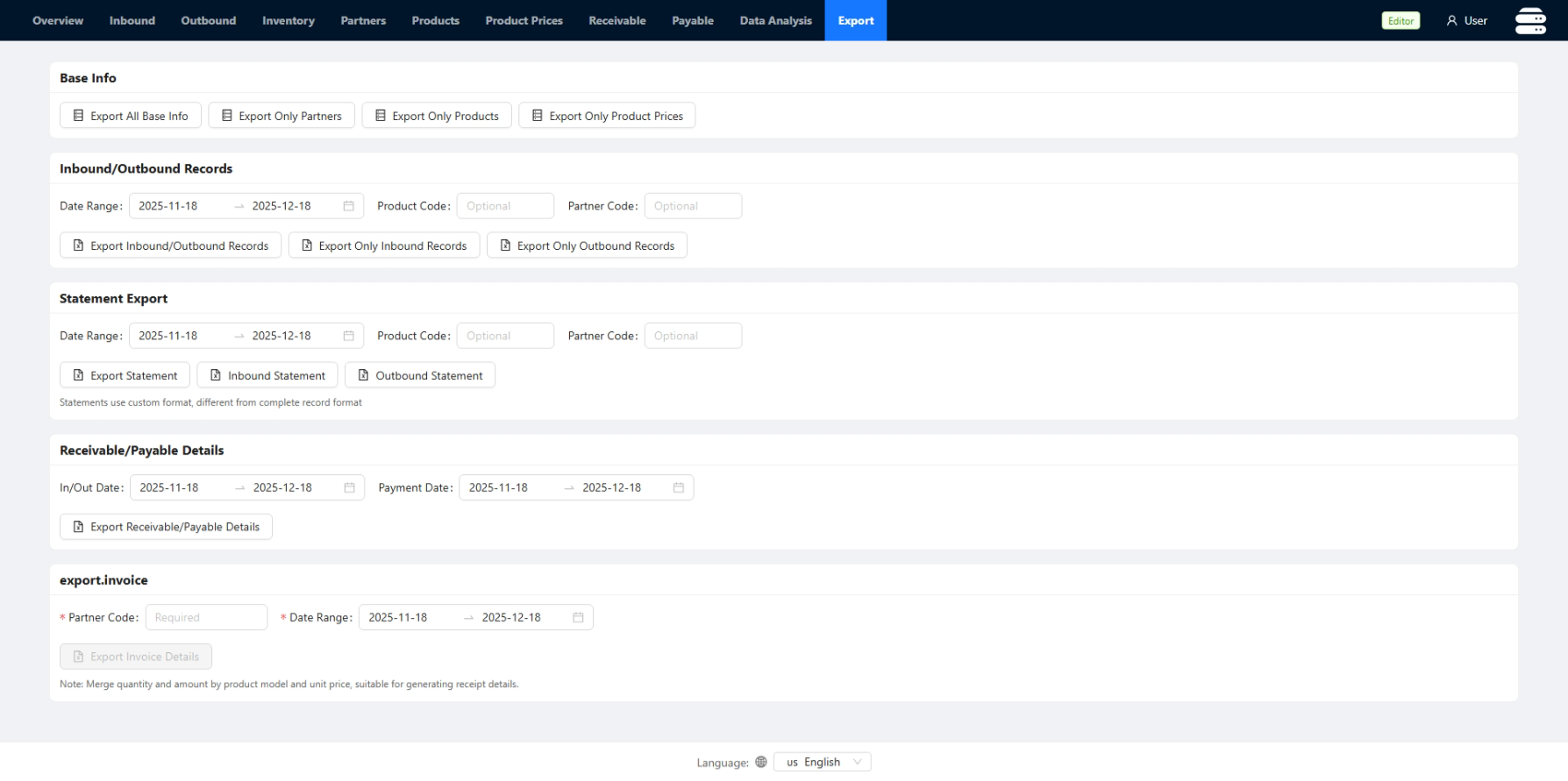Click the Outbound Statement button
The width and height of the screenshot is (1568, 781).
tap(419, 375)
